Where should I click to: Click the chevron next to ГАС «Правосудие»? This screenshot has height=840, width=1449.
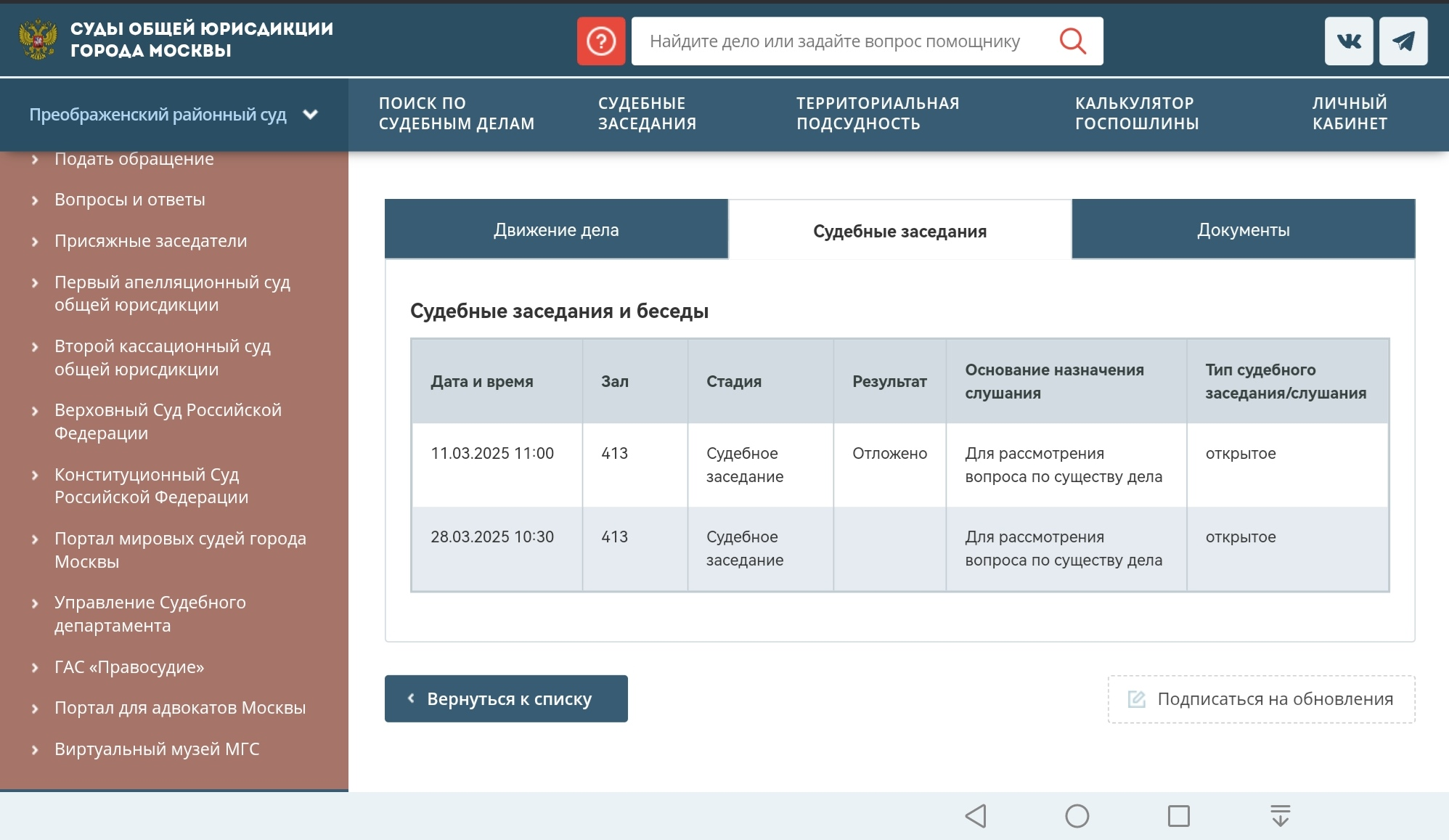tap(34, 667)
